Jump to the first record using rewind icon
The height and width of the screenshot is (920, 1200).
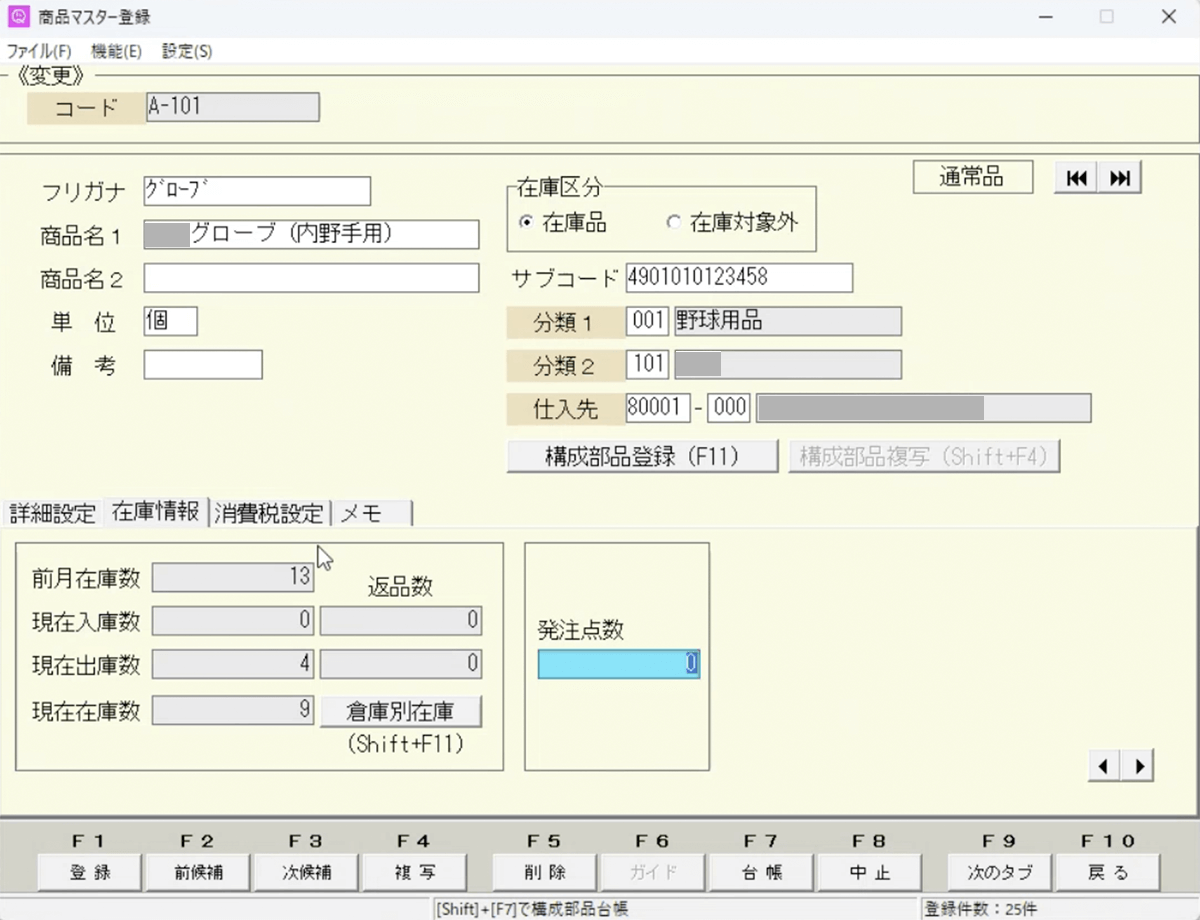(x=1077, y=178)
